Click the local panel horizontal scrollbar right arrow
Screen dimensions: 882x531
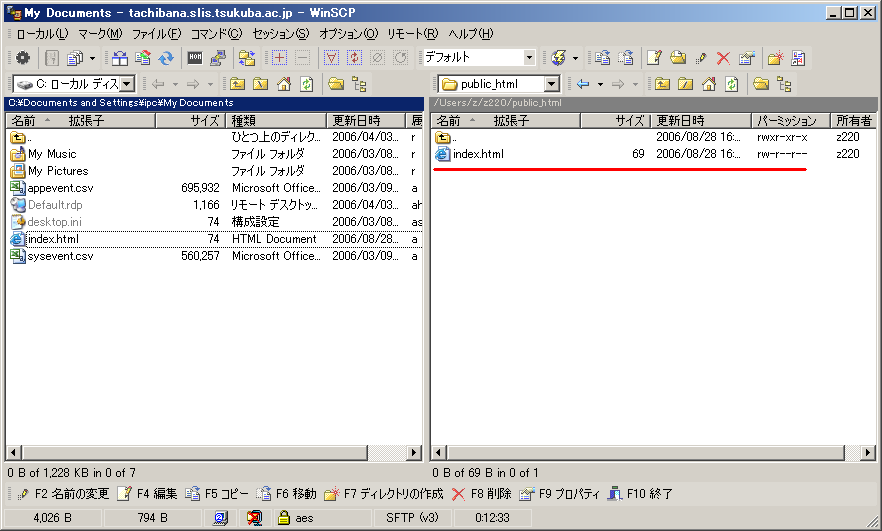pyautogui.click(x=415, y=452)
